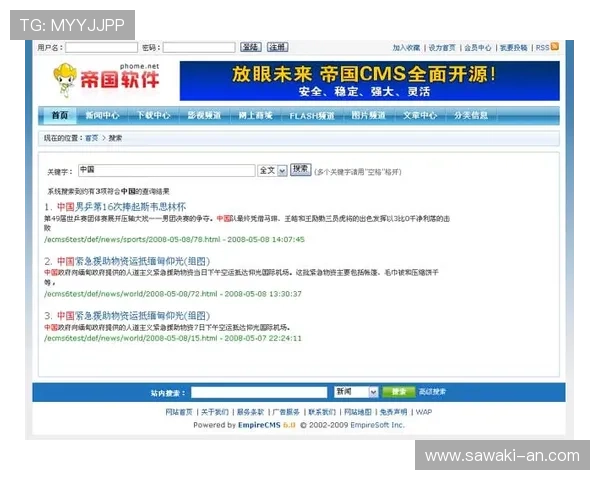Click the 帝国软件 mascot logo
The width and height of the screenshot is (600, 480).
tap(106, 80)
